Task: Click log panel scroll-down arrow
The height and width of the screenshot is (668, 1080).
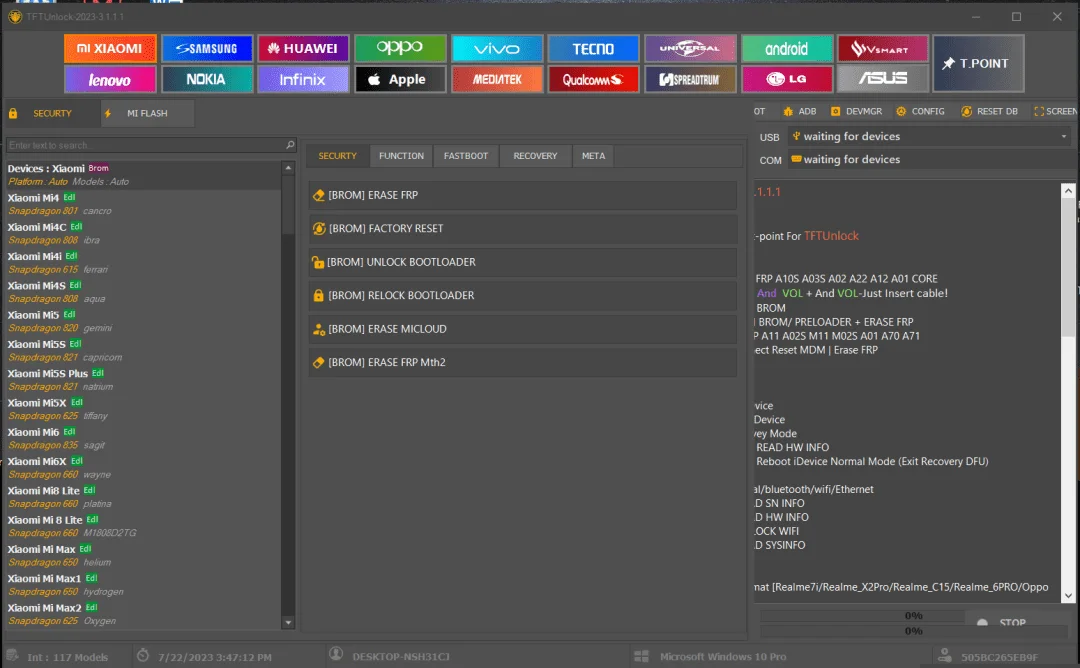Action: (x=1068, y=596)
